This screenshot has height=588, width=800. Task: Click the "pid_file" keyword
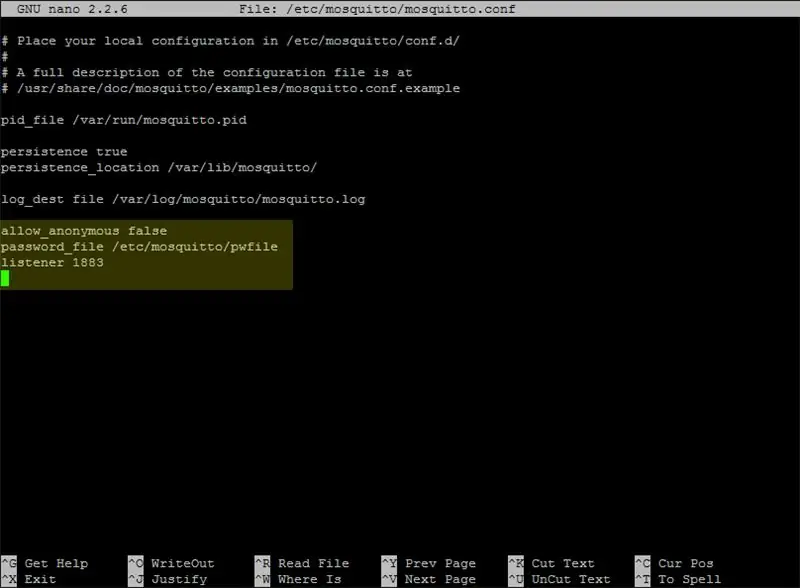click(32, 120)
